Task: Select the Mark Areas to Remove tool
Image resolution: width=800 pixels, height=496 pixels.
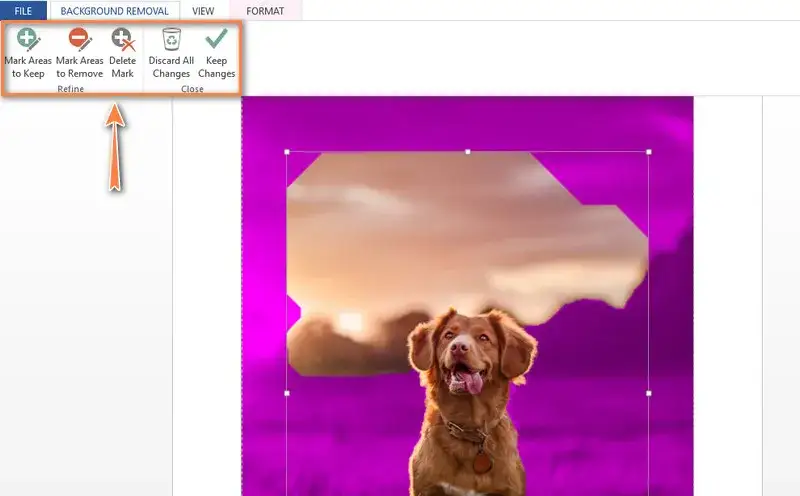Action: coord(79,52)
